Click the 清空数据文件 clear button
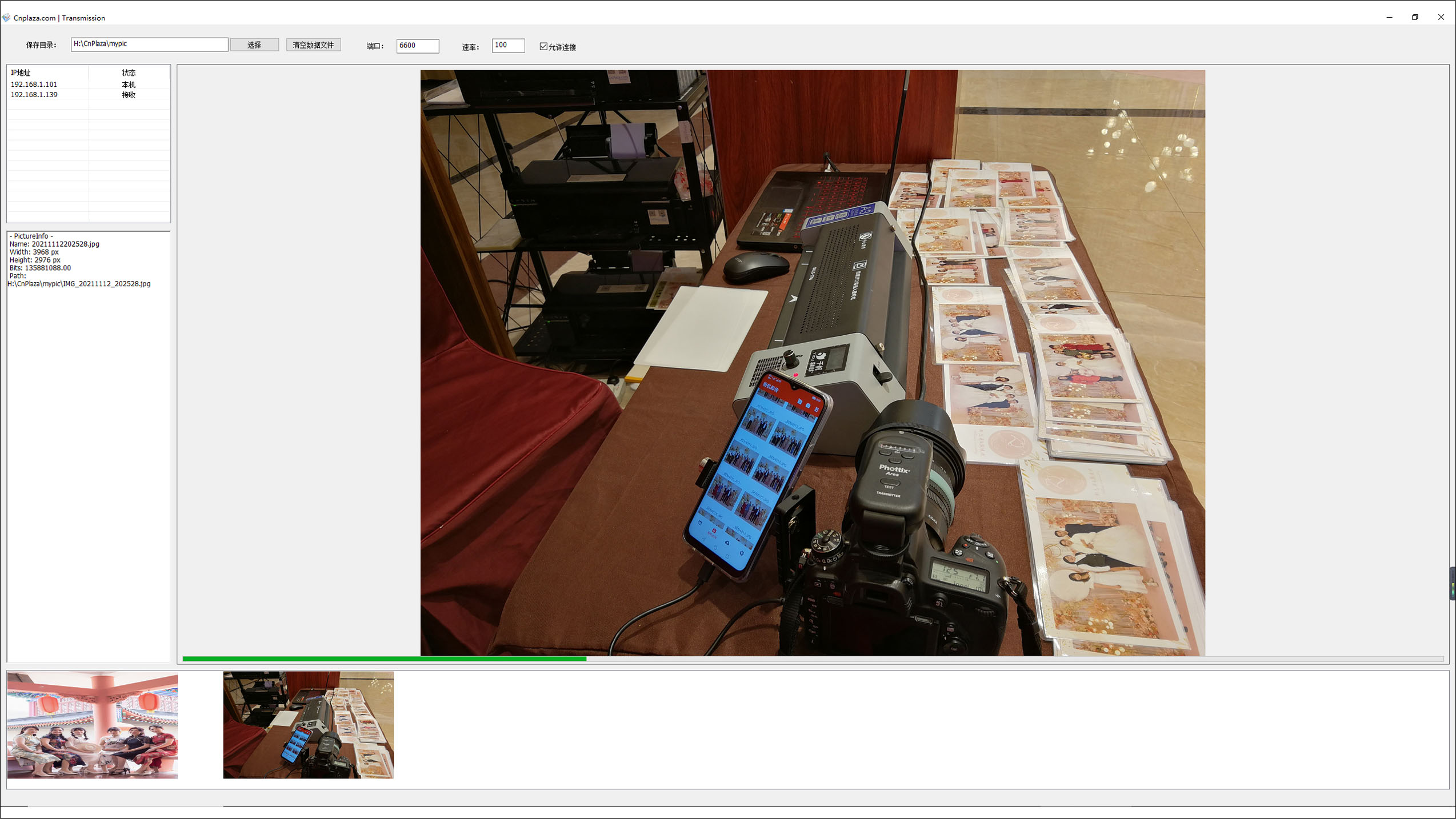This screenshot has height=819, width=1456. 313,45
